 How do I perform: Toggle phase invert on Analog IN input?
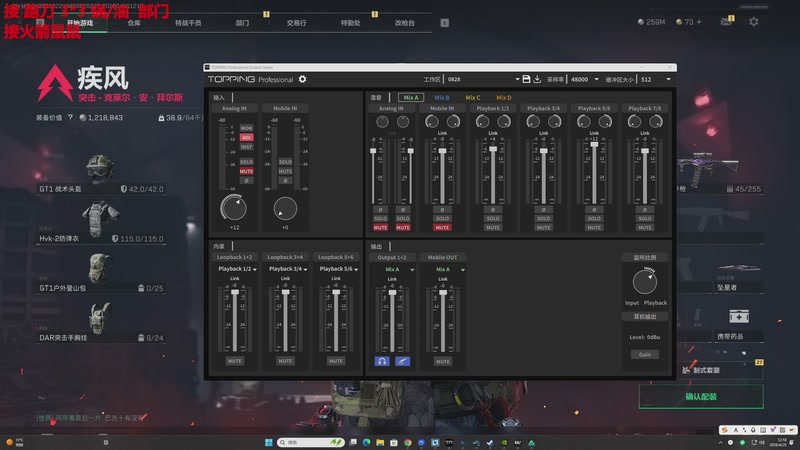(x=246, y=181)
